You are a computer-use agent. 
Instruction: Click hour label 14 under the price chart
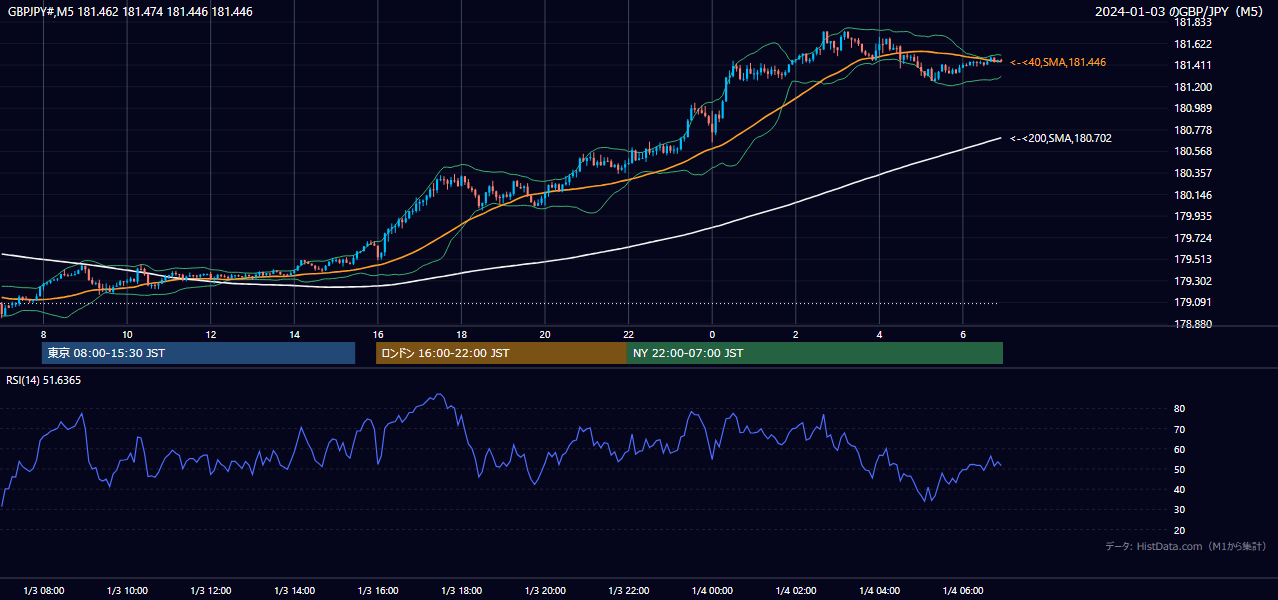pyautogui.click(x=294, y=334)
